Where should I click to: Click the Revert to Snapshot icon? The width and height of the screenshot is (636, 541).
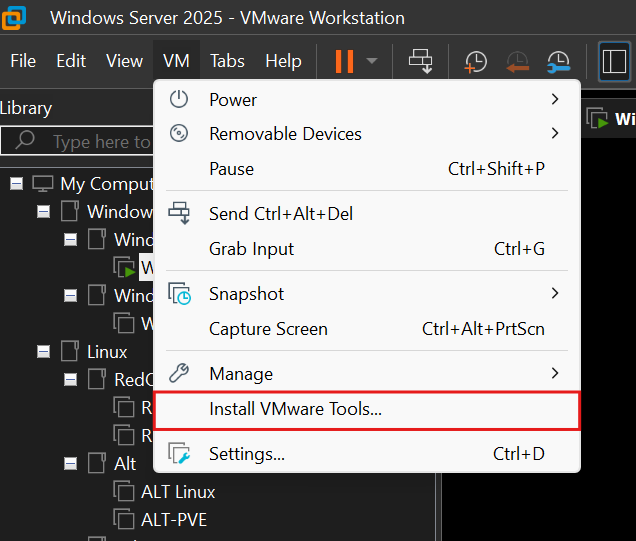coord(517,61)
